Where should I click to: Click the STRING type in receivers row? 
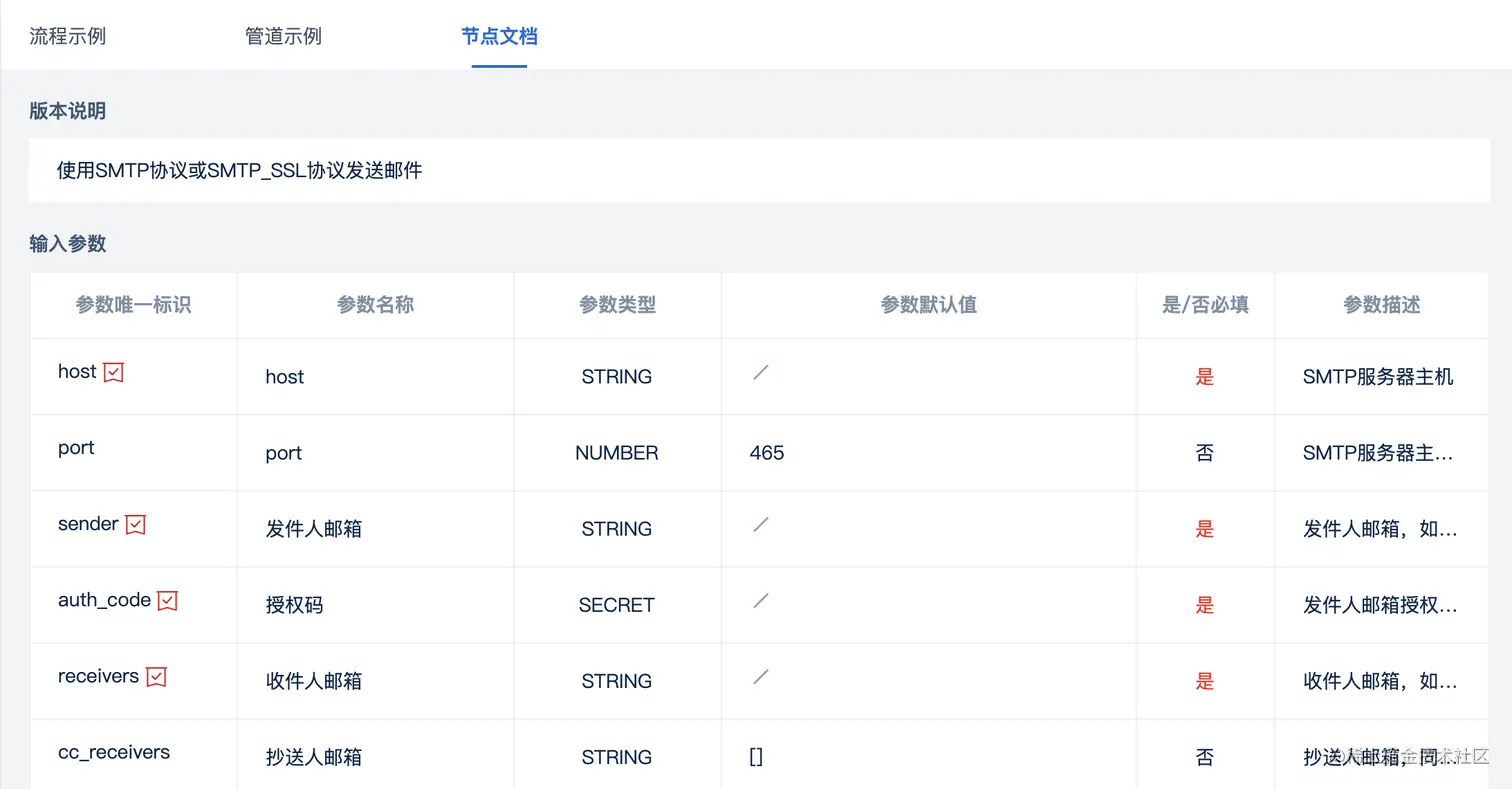[x=617, y=681]
